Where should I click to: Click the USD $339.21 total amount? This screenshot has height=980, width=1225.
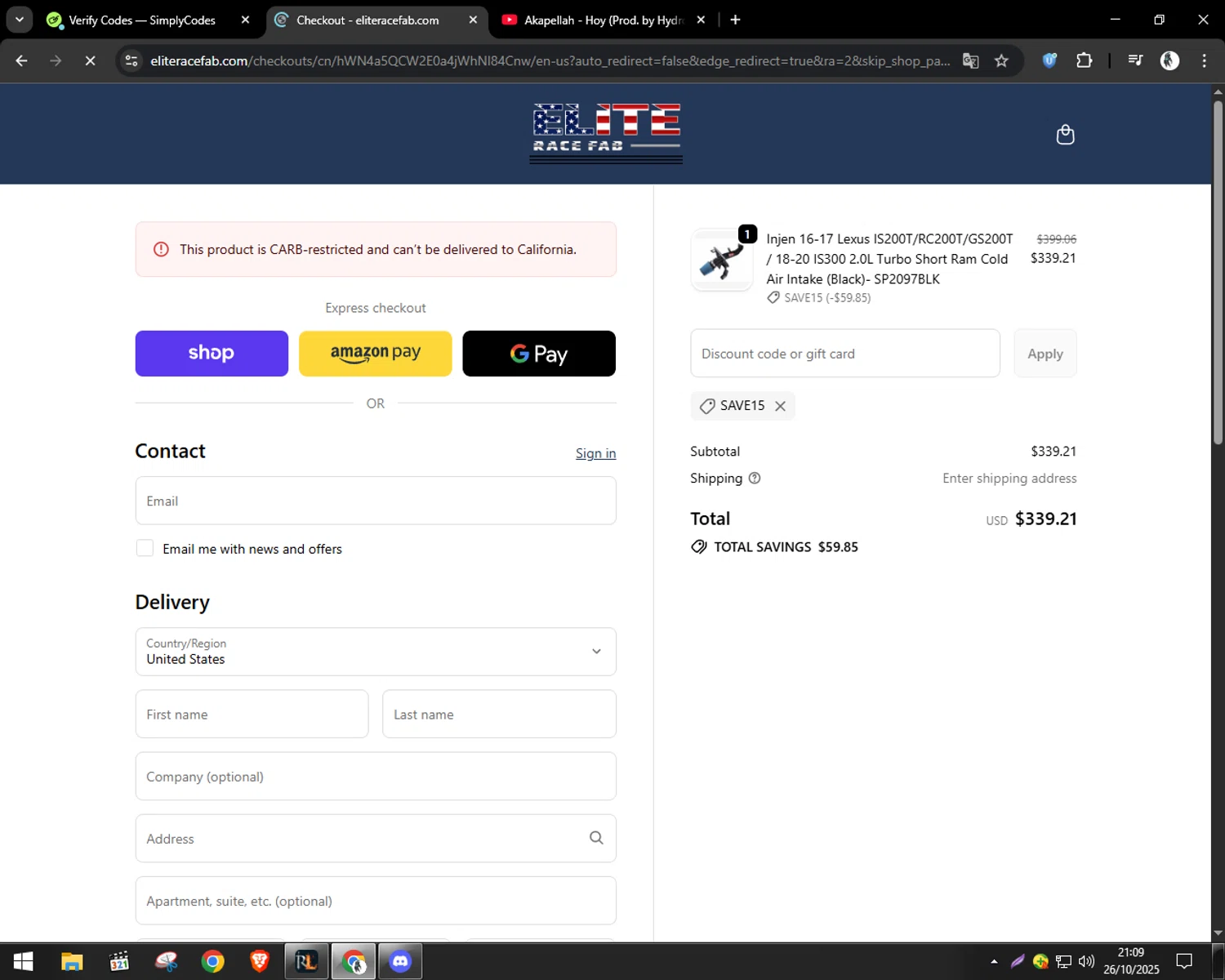1031,519
